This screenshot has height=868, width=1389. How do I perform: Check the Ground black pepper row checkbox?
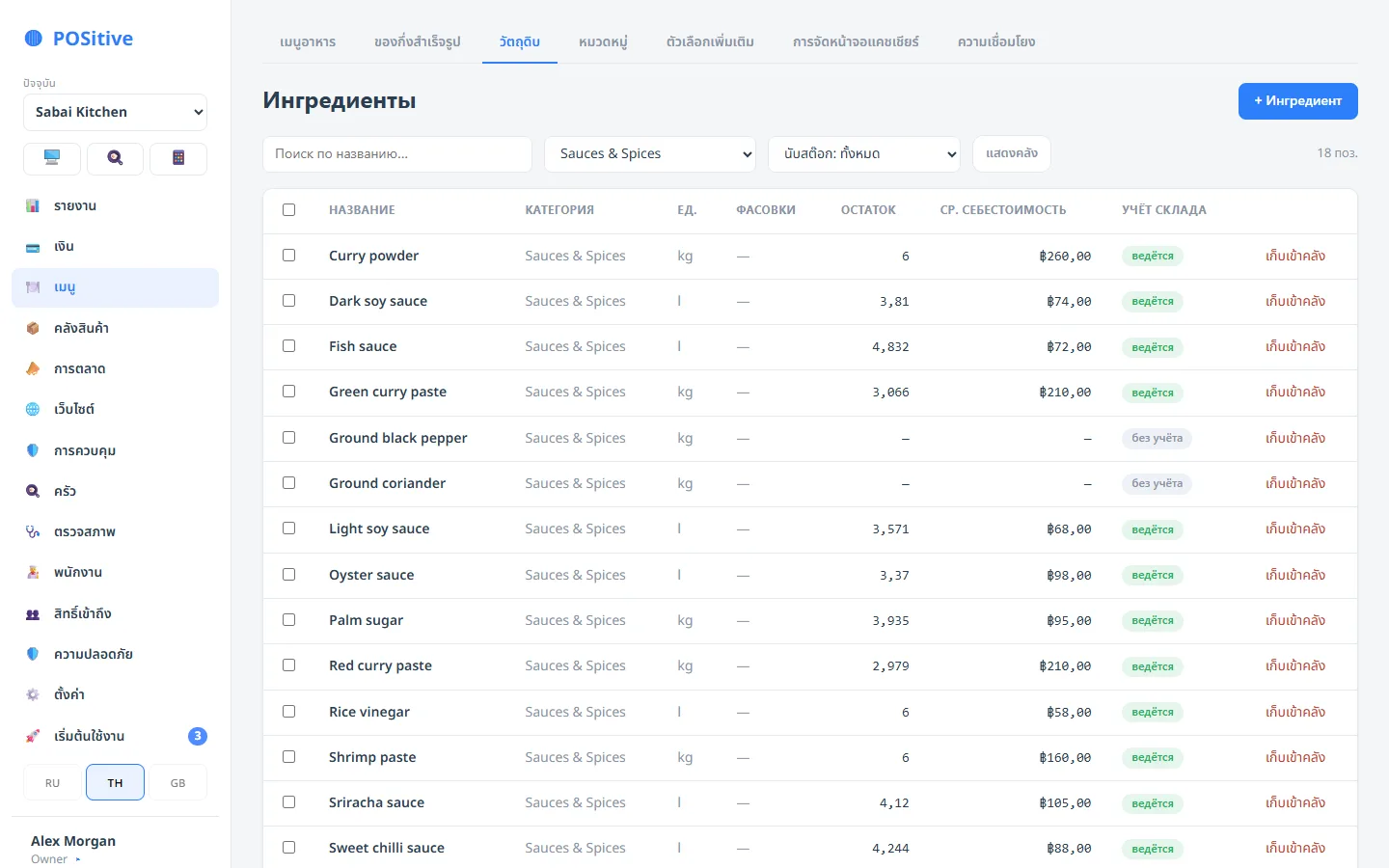tap(288, 438)
